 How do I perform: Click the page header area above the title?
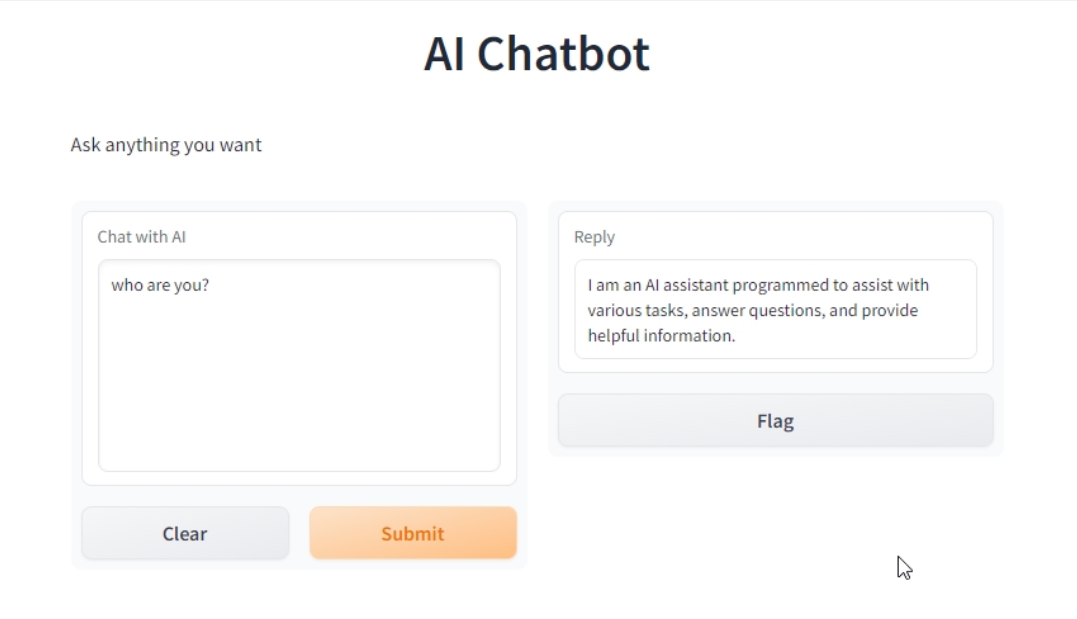click(538, 12)
